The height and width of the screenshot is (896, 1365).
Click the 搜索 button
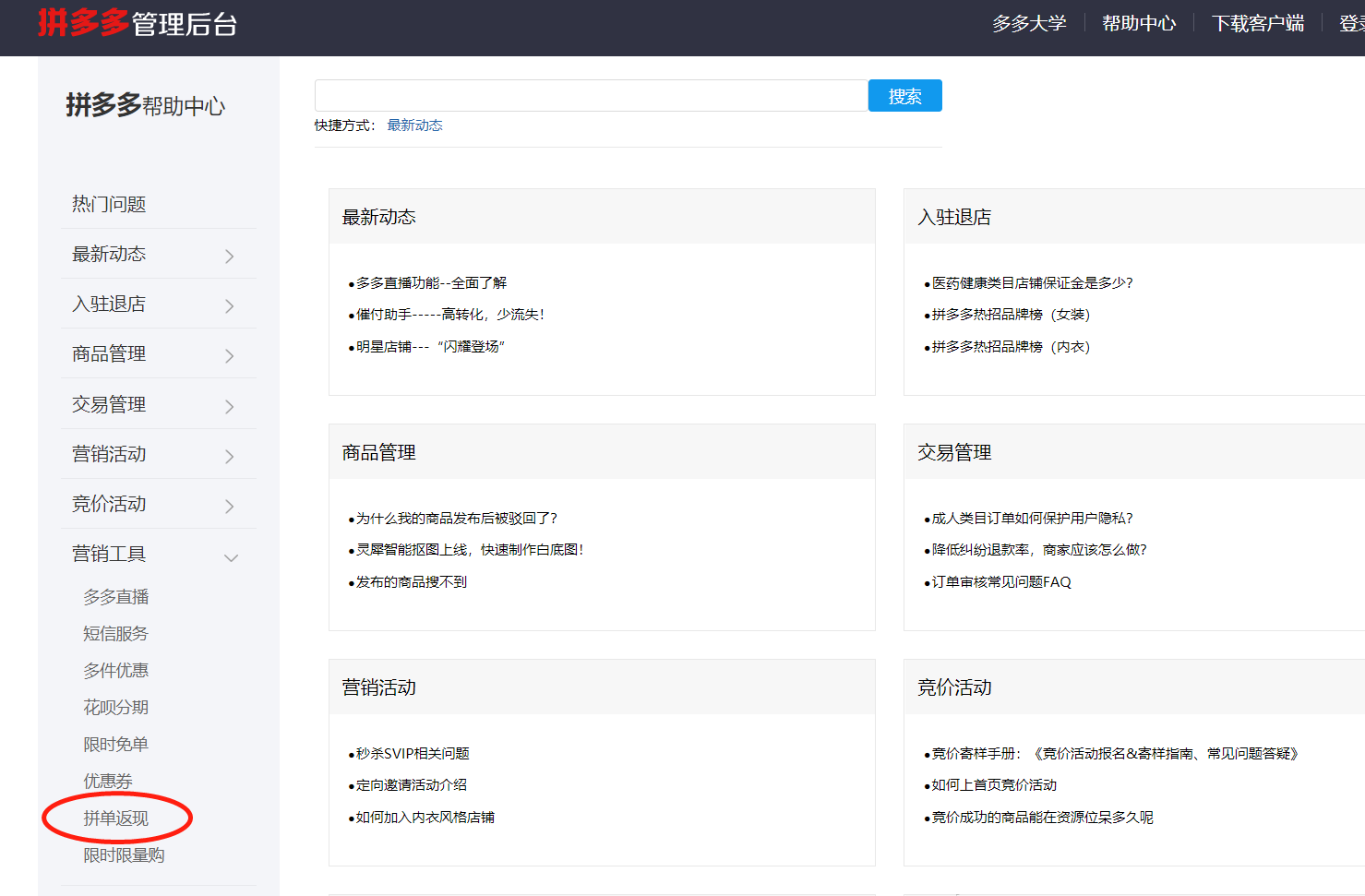905,96
